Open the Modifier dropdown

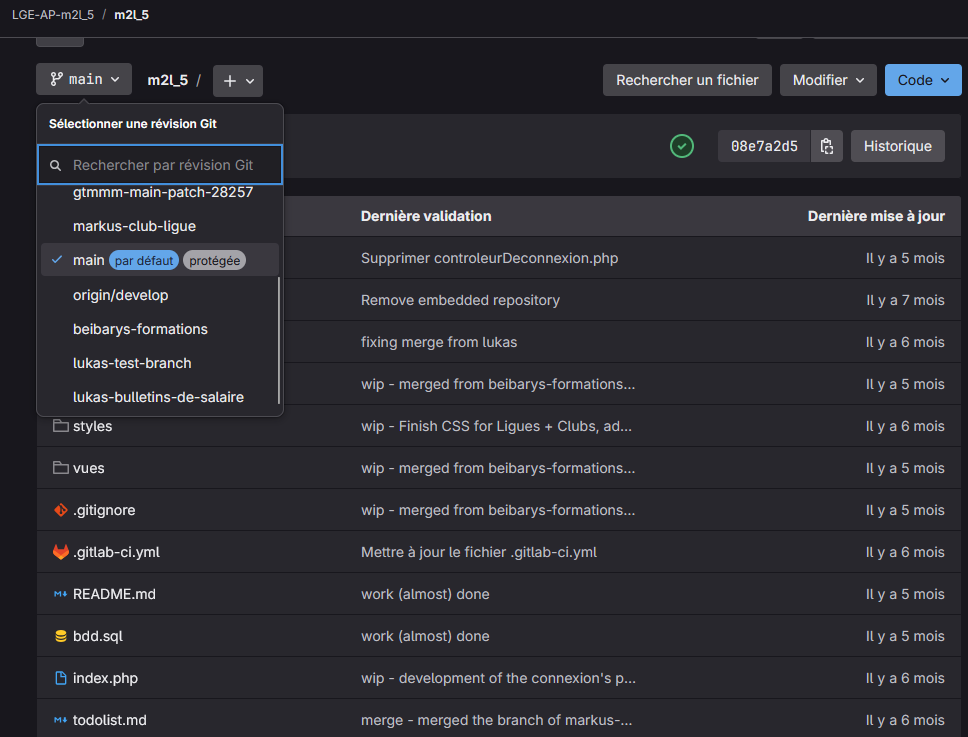[828, 80]
